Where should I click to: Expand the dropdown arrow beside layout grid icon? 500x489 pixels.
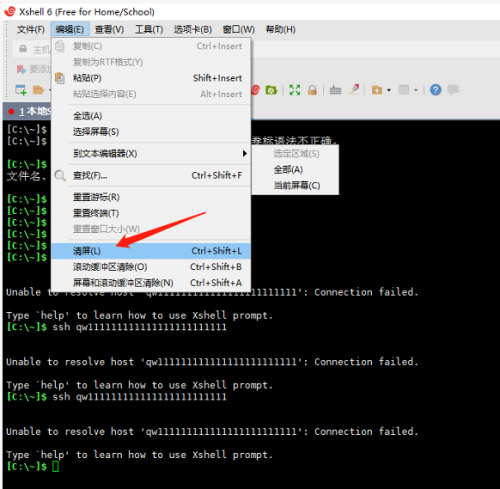(x=416, y=90)
